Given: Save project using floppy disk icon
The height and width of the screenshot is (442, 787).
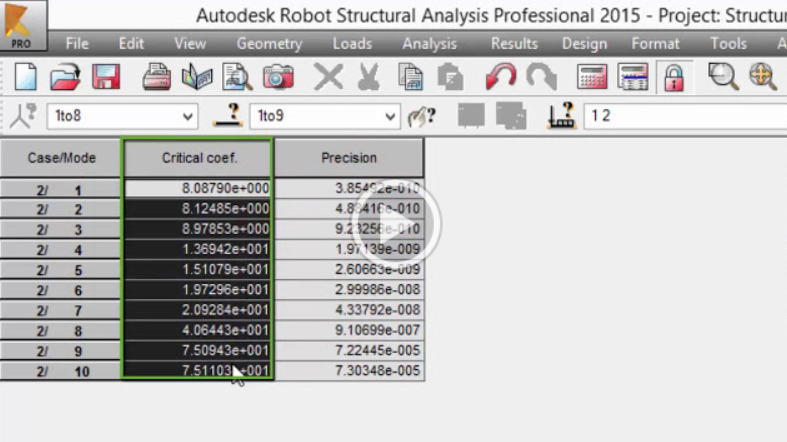Looking at the screenshot, I should [105, 77].
